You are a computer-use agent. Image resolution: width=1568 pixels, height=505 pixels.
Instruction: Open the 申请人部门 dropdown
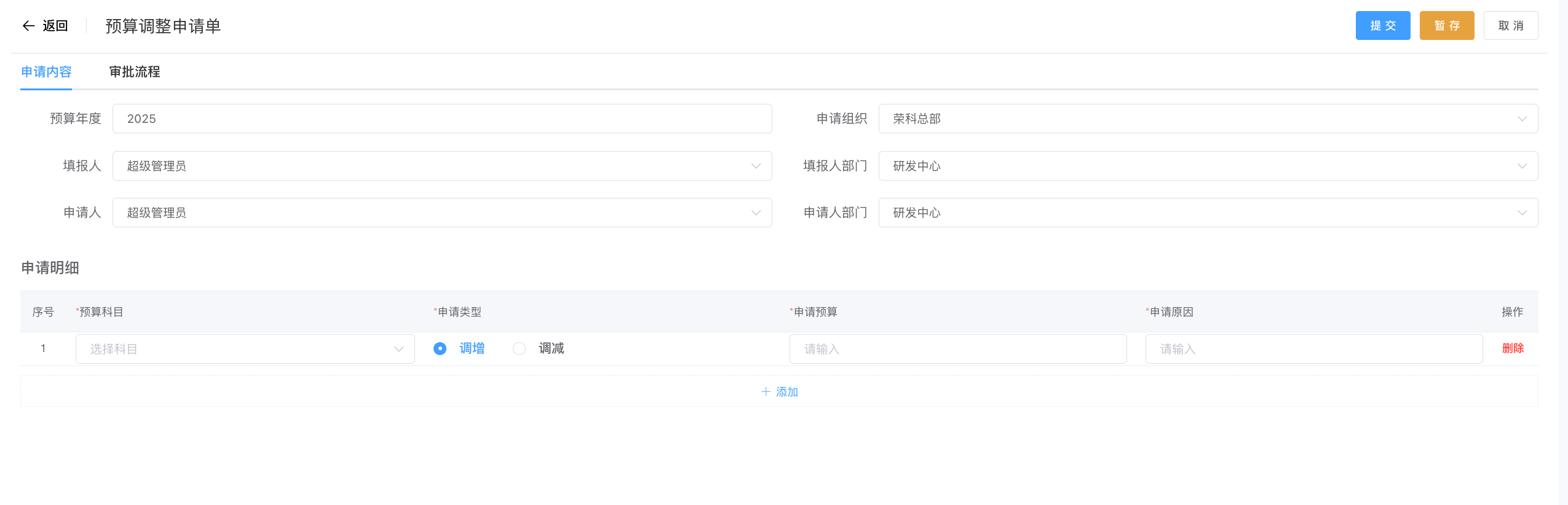(x=1208, y=213)
